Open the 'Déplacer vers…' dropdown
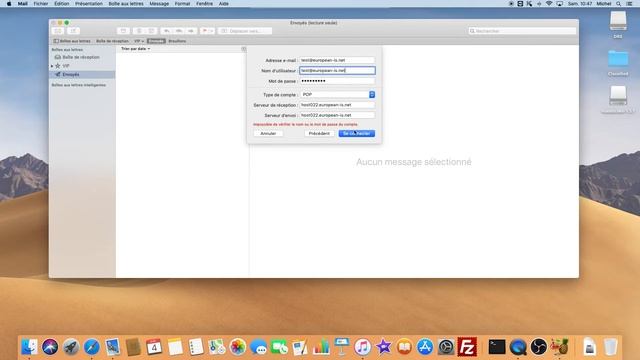The width and height of the screenshot is (640, 360). tap(245, 31)
